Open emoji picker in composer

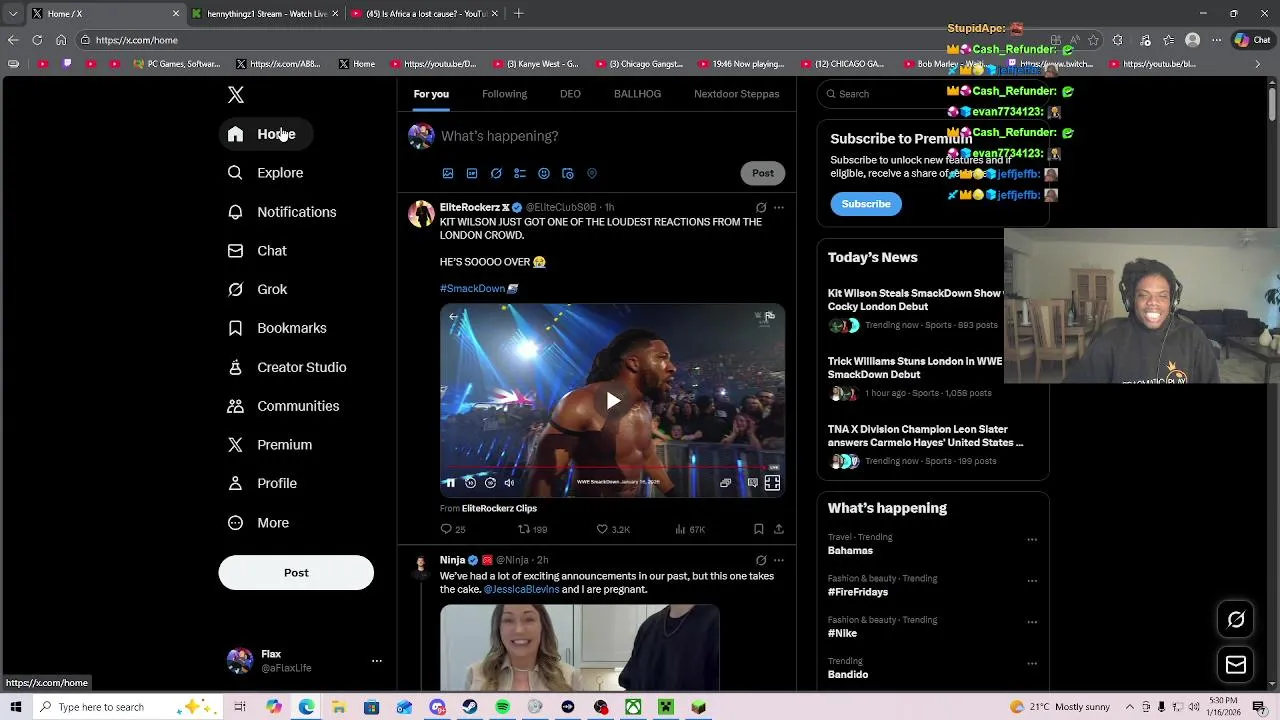tap(544, 173)
